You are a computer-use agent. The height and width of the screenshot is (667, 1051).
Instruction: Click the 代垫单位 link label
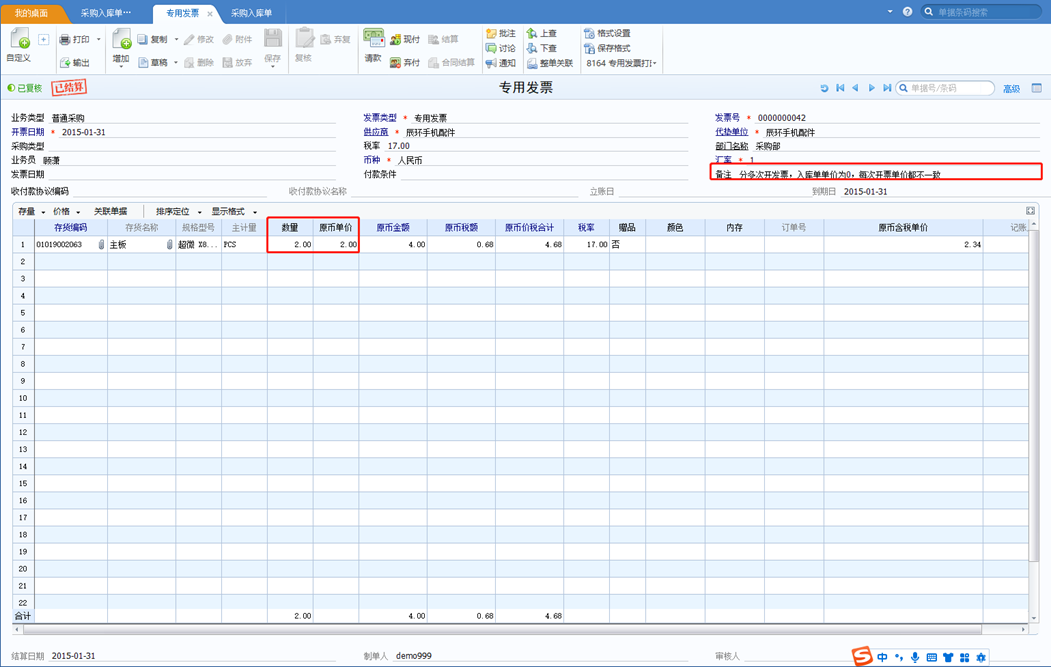[x=731, y=132]
